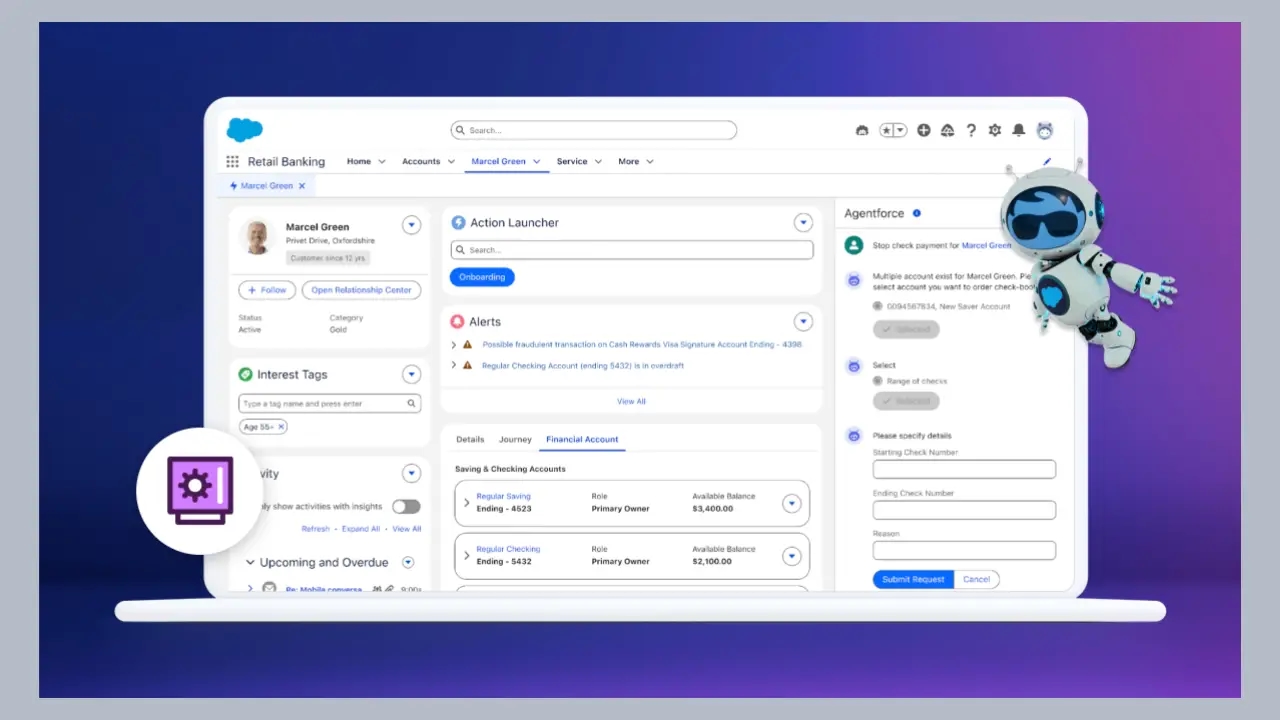Close the Marcel Green workspace tab

pyautogui.click(x=302, y=186)
